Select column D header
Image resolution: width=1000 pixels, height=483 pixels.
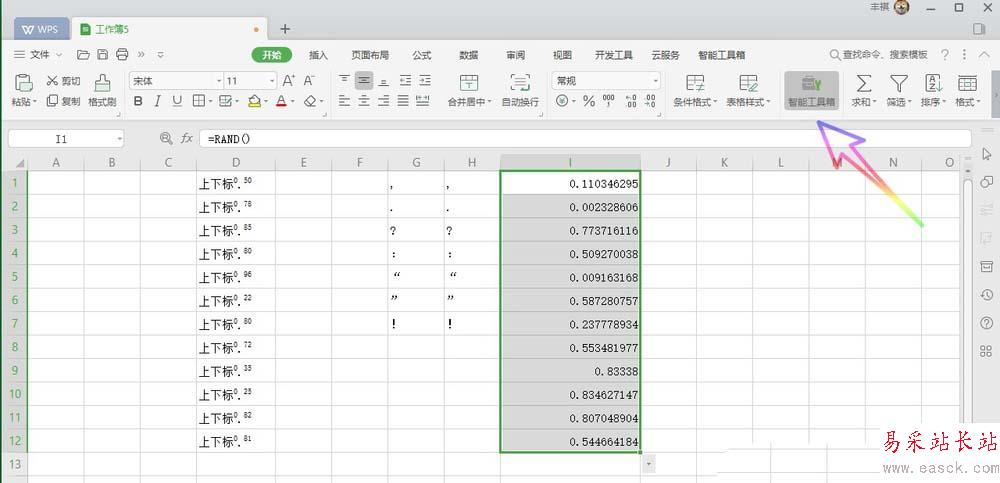click(x=236, y=163)
